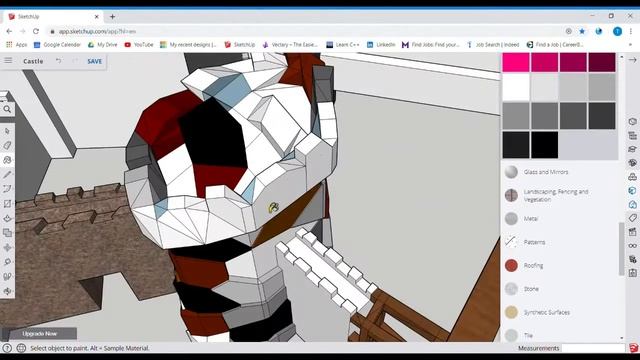Undo the last action

tap(59, 61)
